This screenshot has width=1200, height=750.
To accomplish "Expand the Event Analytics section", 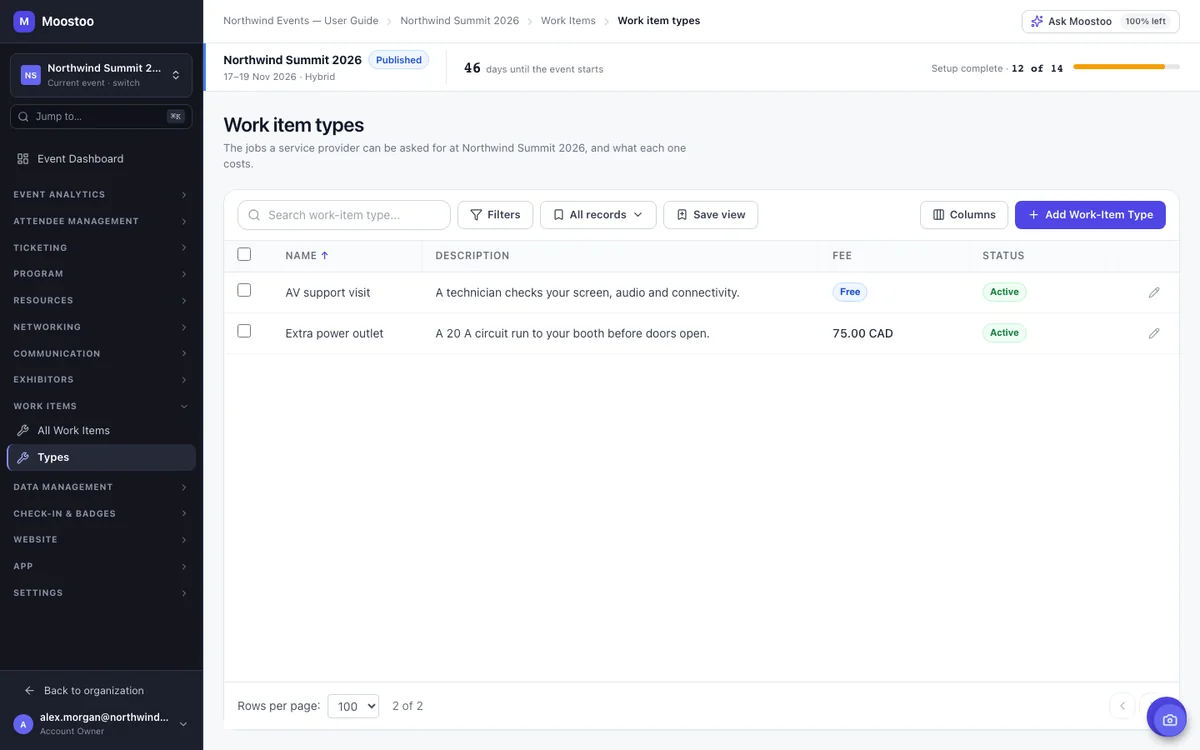I will click(x=101, y=195).
